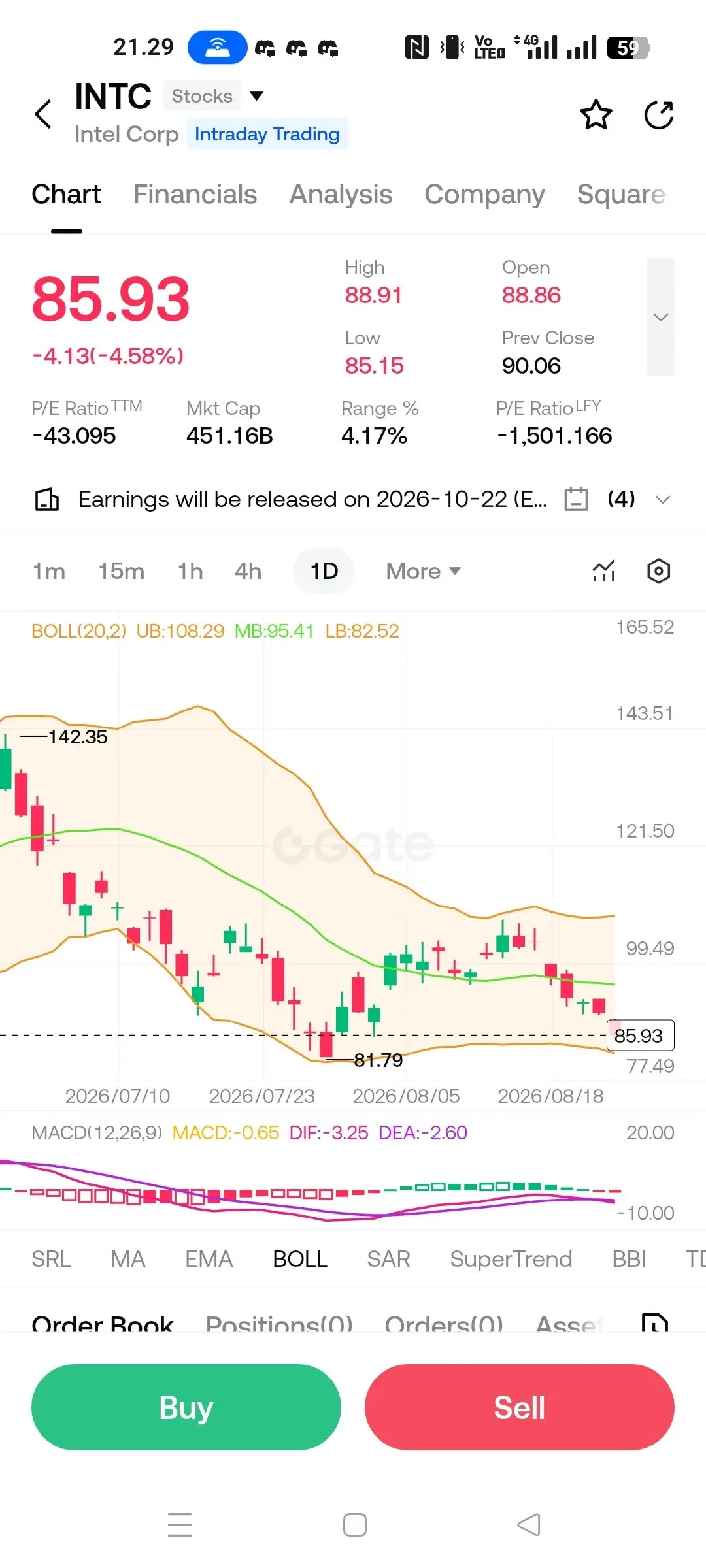Tap the battery indicator in status bar
The height and width of the screenshot is (1568, 706).
[x=628, y=48]
